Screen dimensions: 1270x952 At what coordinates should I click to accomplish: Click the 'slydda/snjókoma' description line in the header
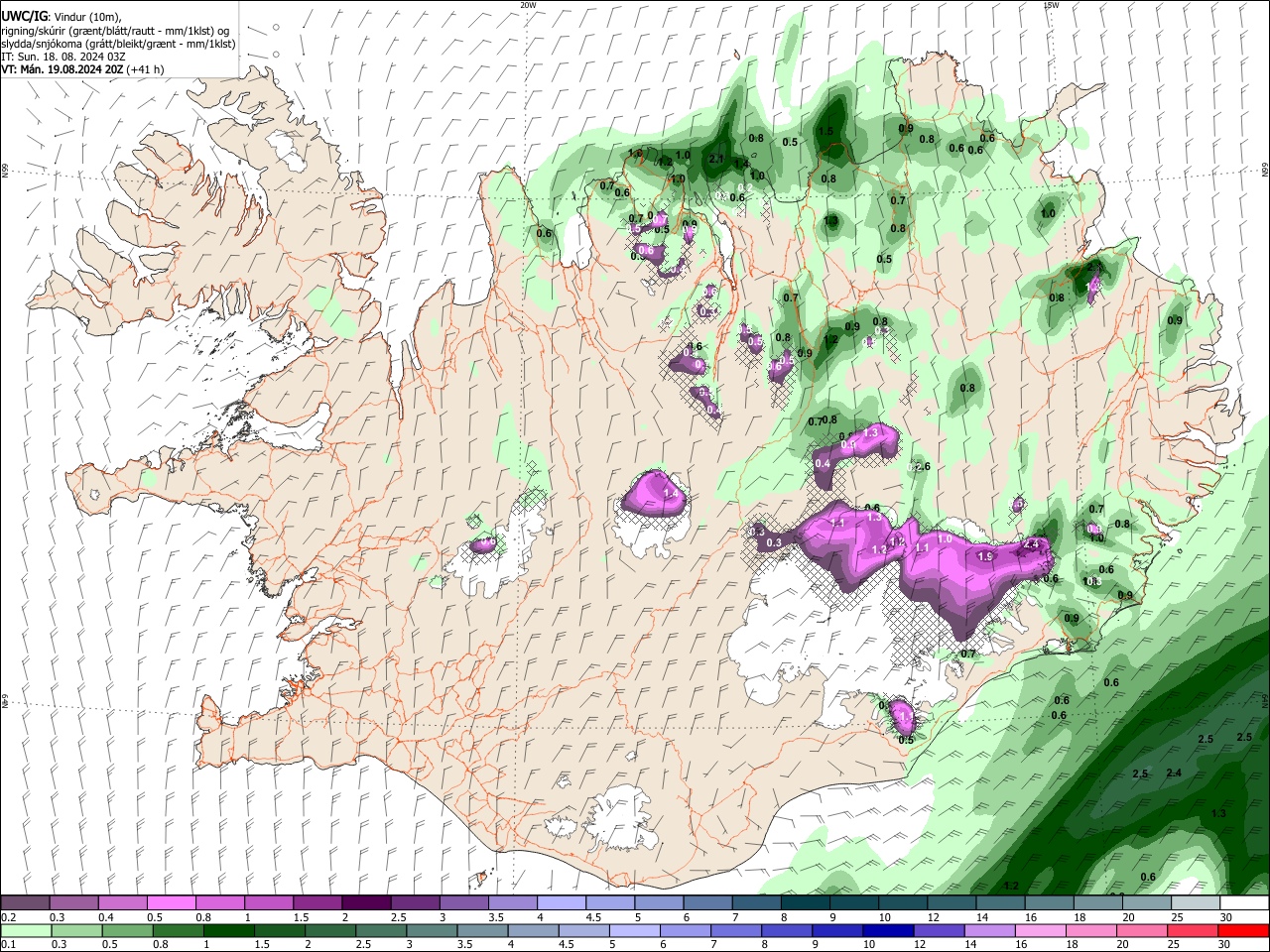pos(118,44)
